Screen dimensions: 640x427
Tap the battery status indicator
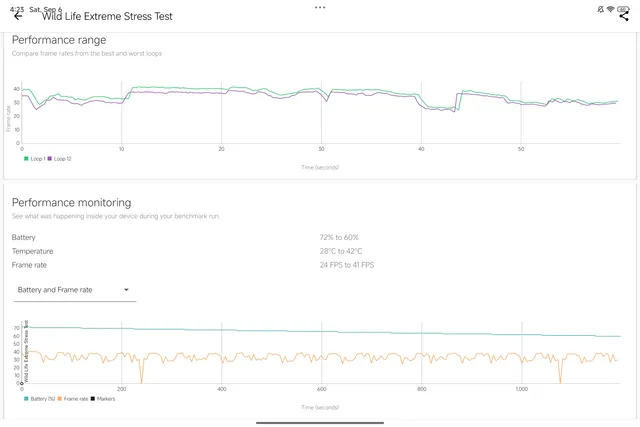click(x=623, y=8)
